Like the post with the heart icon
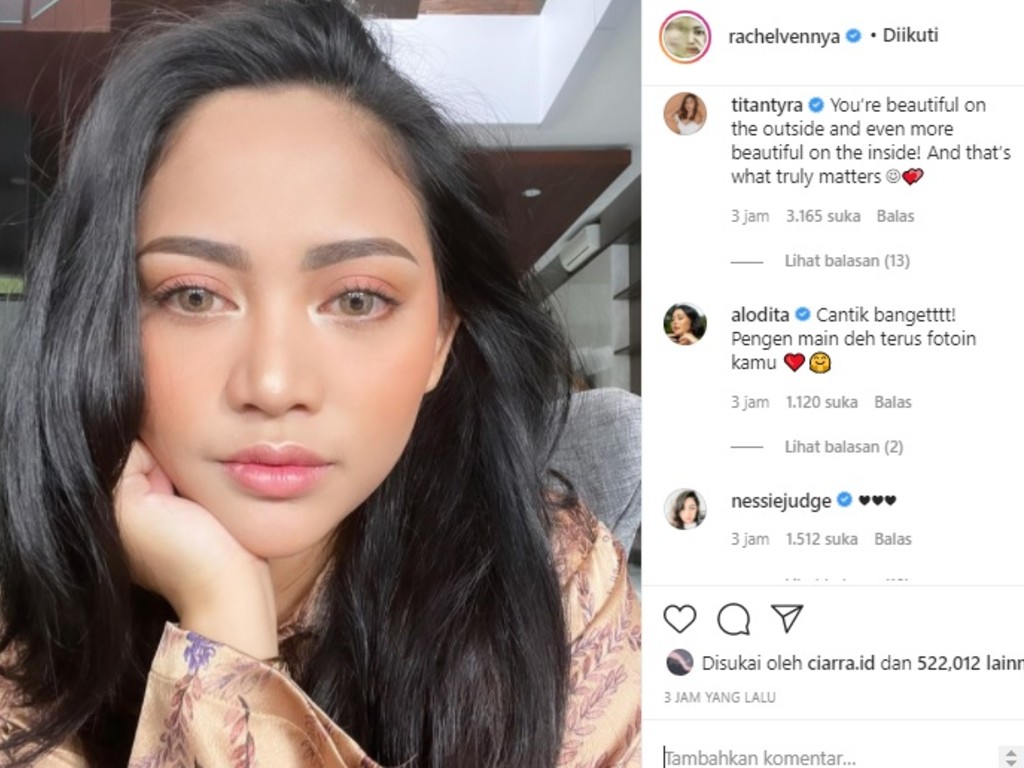Viewport: 1024px width, 768px height. pyautogui.click(x=680, y=618)
